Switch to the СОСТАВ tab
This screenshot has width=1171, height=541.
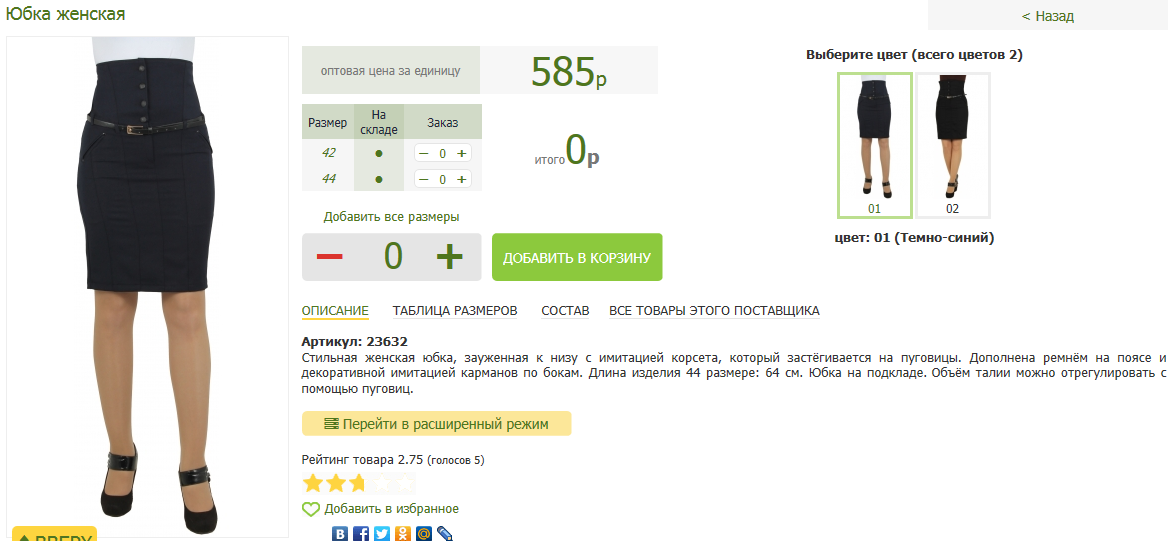[x=565, y=311]
